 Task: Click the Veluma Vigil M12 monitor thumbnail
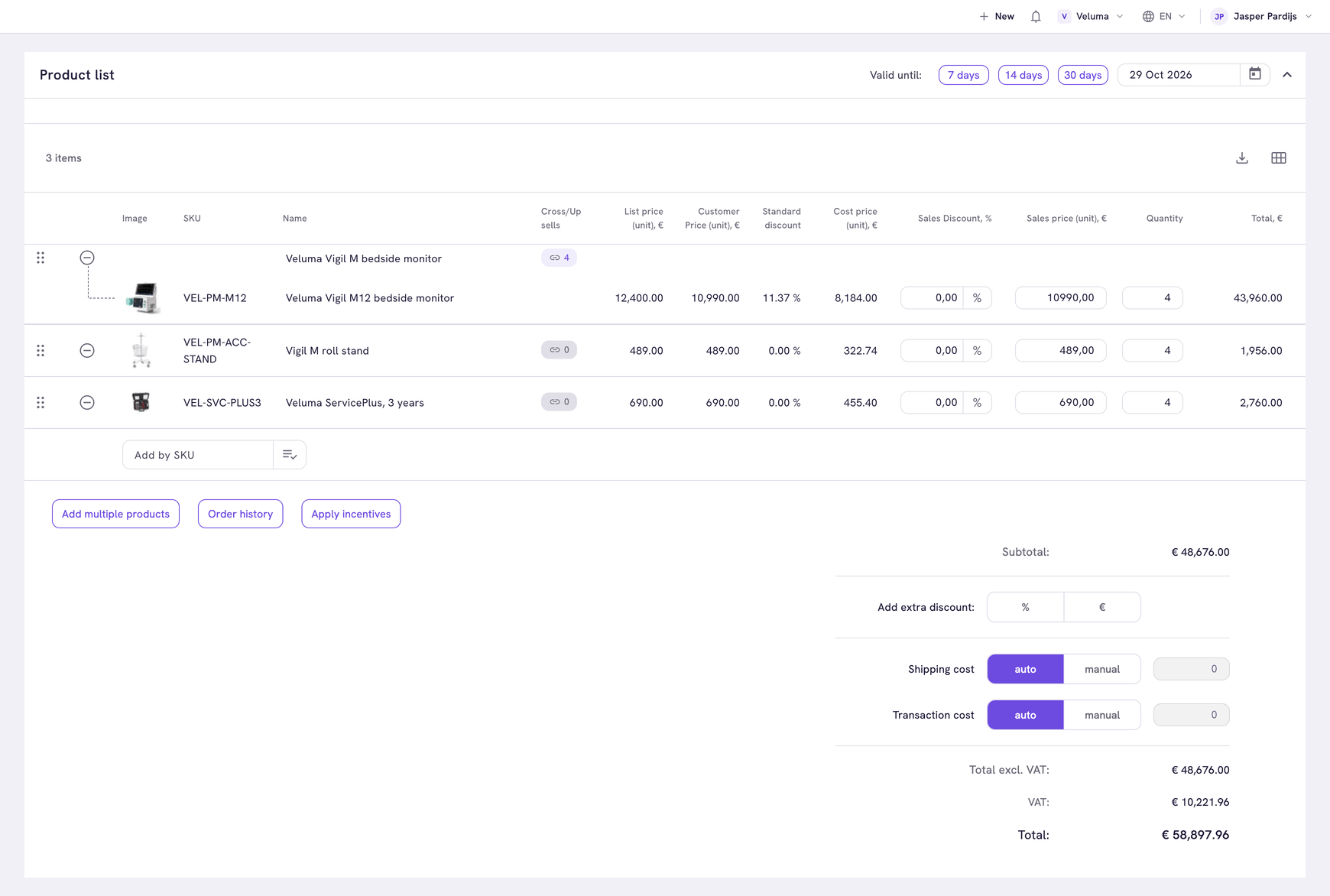tap(142, 297)
